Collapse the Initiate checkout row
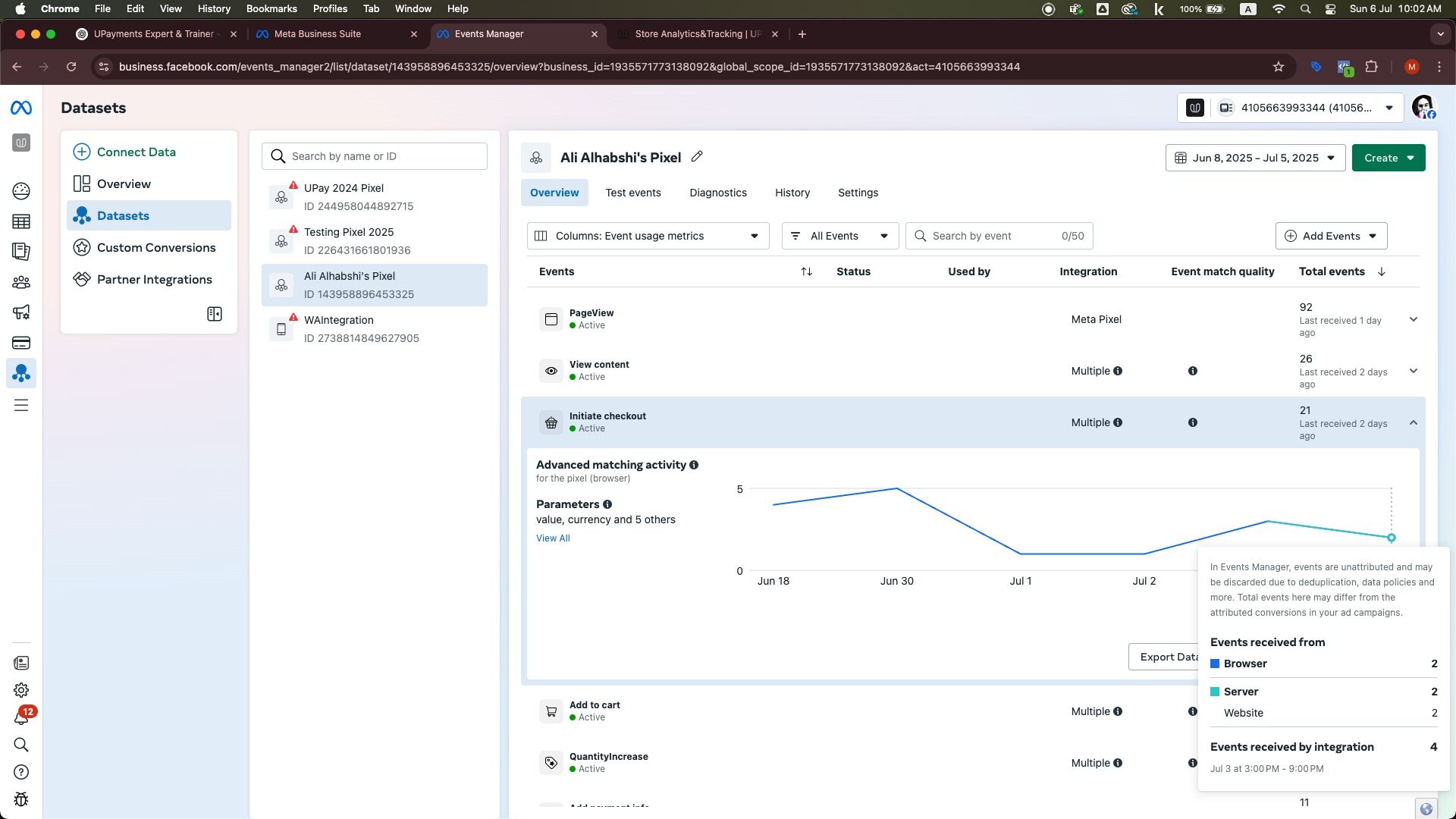The height and width of the screenshot is (819, 1456). click(x=1413, y=423)
